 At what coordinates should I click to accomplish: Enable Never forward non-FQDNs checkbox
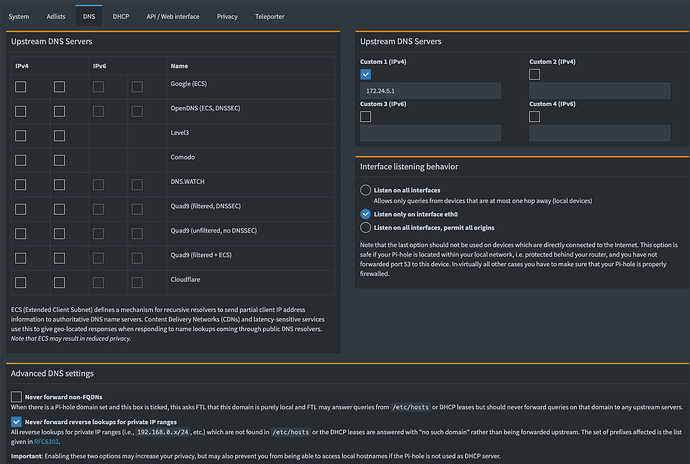16,397
